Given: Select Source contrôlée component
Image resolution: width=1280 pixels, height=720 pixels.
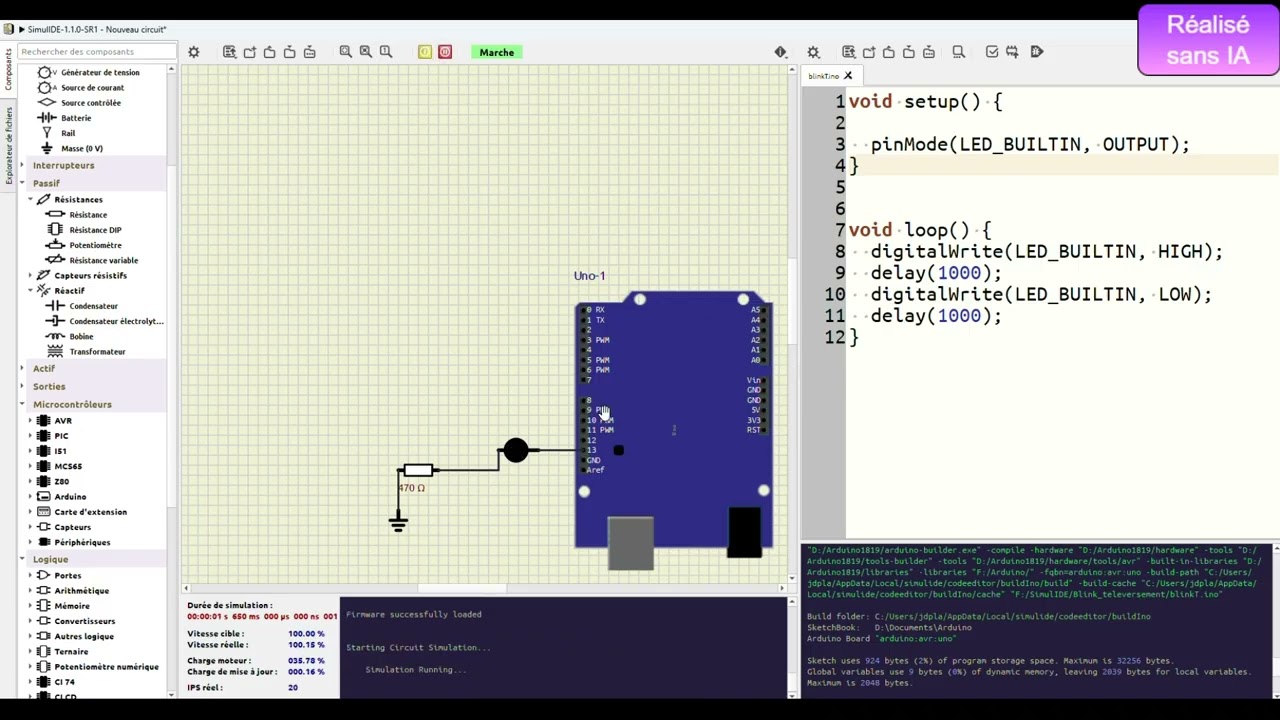Looking at the screenshot, I should 90,103.
